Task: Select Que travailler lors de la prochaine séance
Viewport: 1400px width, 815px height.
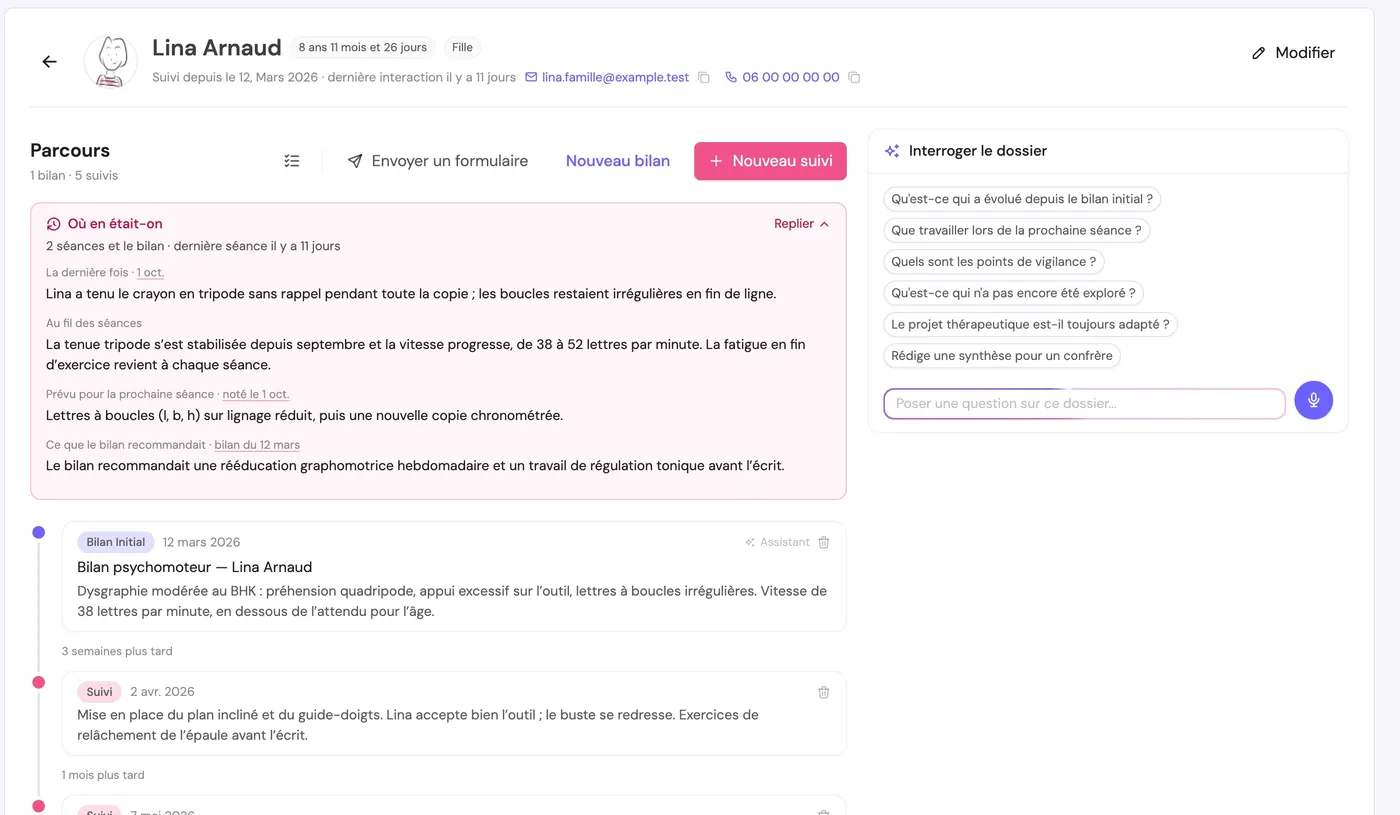Action: click(x=1017, y=230)
